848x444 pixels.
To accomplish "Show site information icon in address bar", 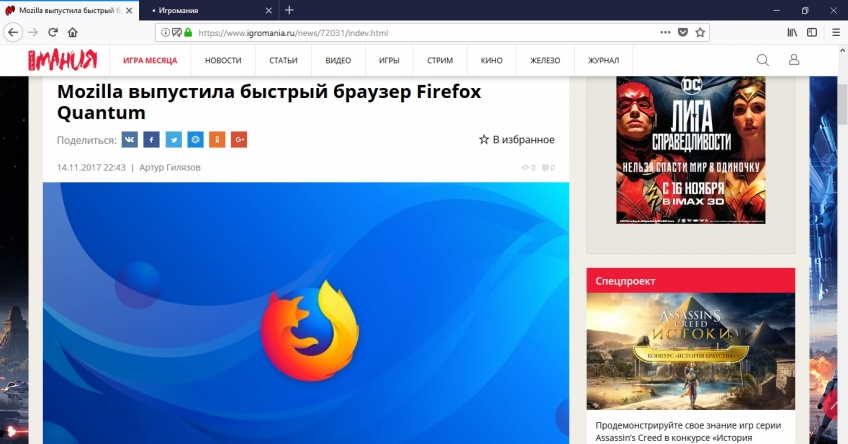I will pos(165,32).
